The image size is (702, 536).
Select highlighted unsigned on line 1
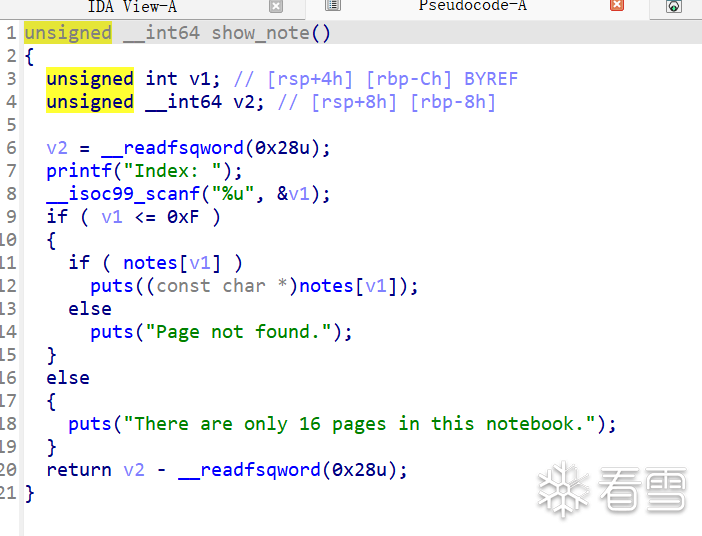[68, 33]
